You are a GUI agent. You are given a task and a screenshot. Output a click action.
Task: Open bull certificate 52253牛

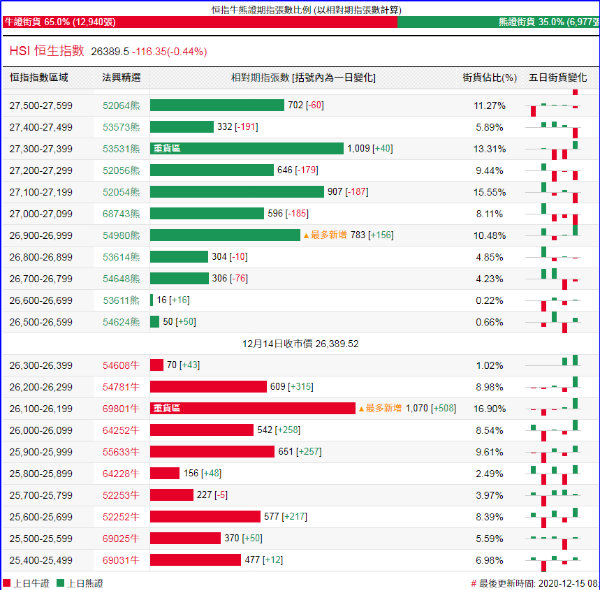point(121,495)
